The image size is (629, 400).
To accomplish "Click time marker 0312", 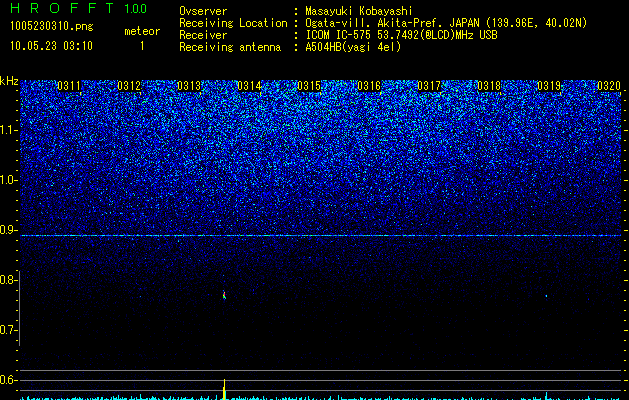I will pyautogui.click(x=129, y=86).
